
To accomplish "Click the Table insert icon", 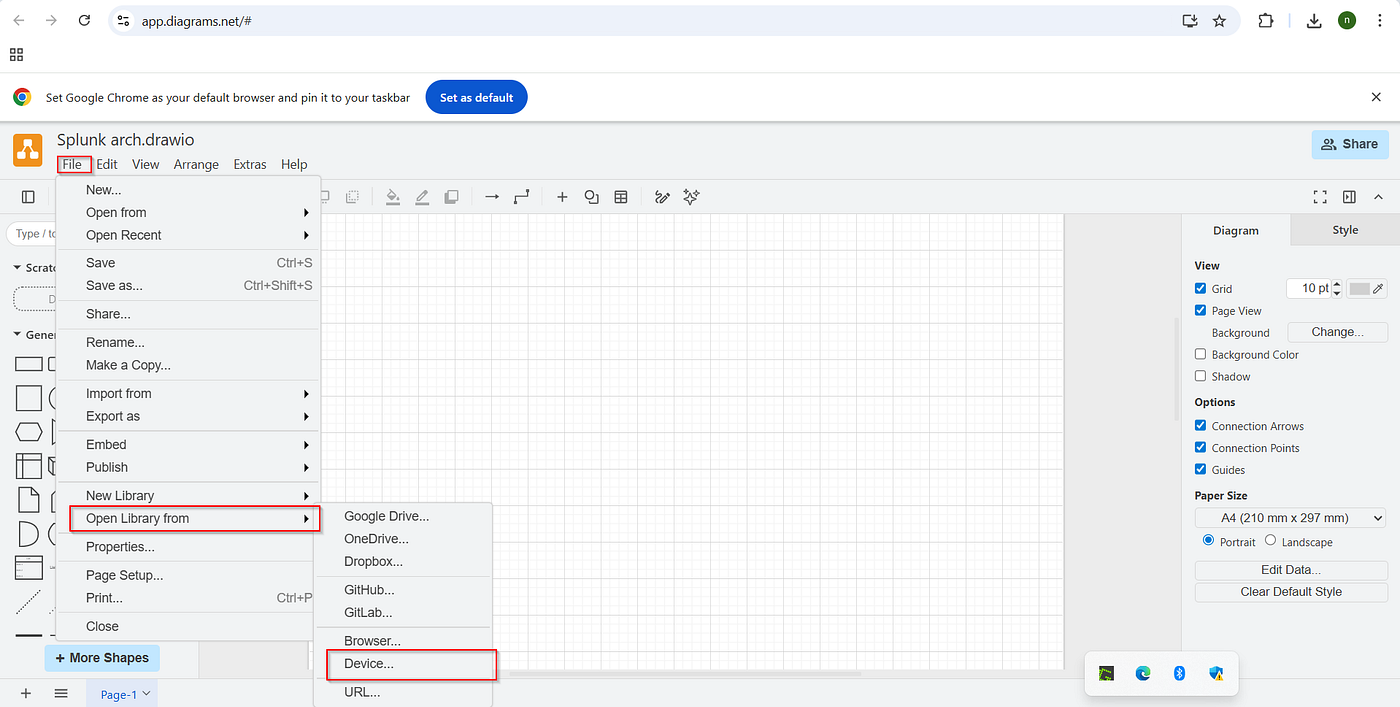I will tap(621, 197).
